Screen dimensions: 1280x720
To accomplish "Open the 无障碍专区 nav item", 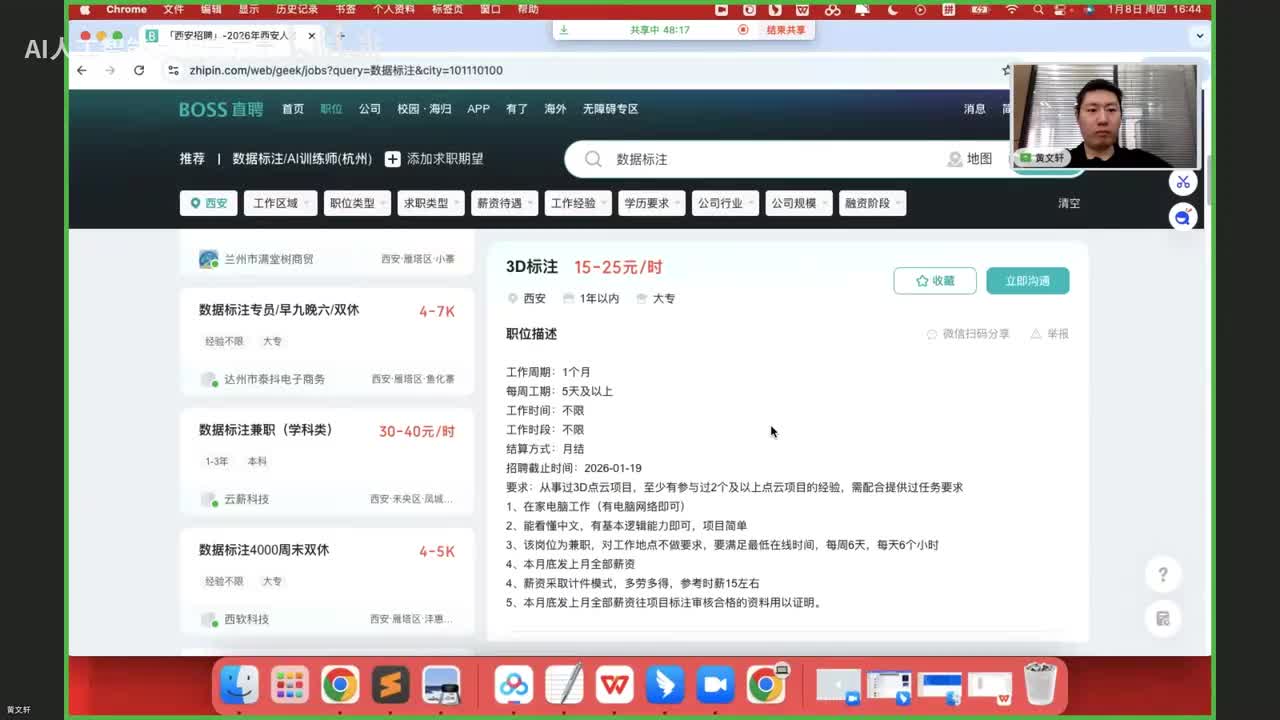I will tap(610, 109).
